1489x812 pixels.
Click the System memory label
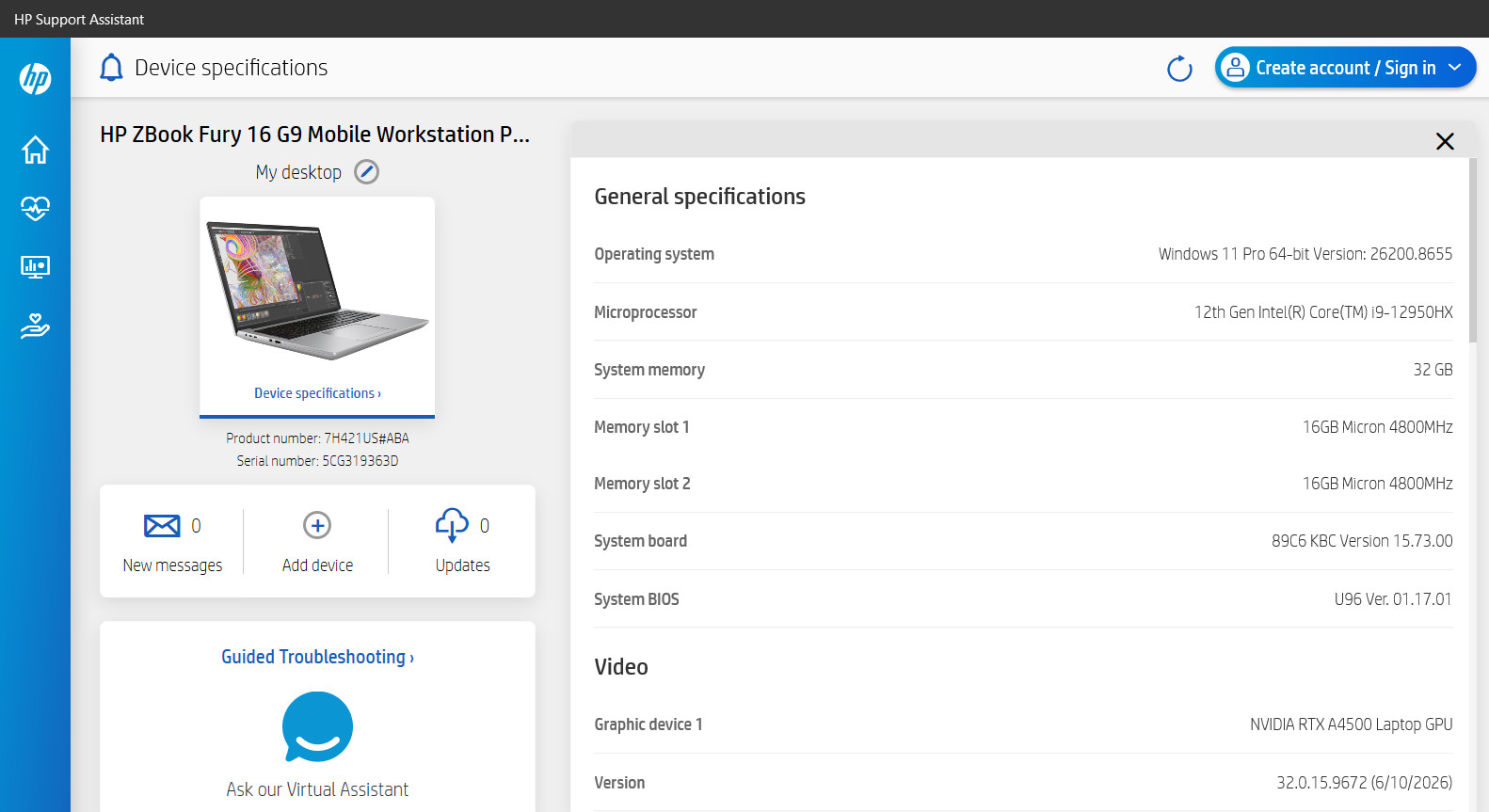click(649, 370)
